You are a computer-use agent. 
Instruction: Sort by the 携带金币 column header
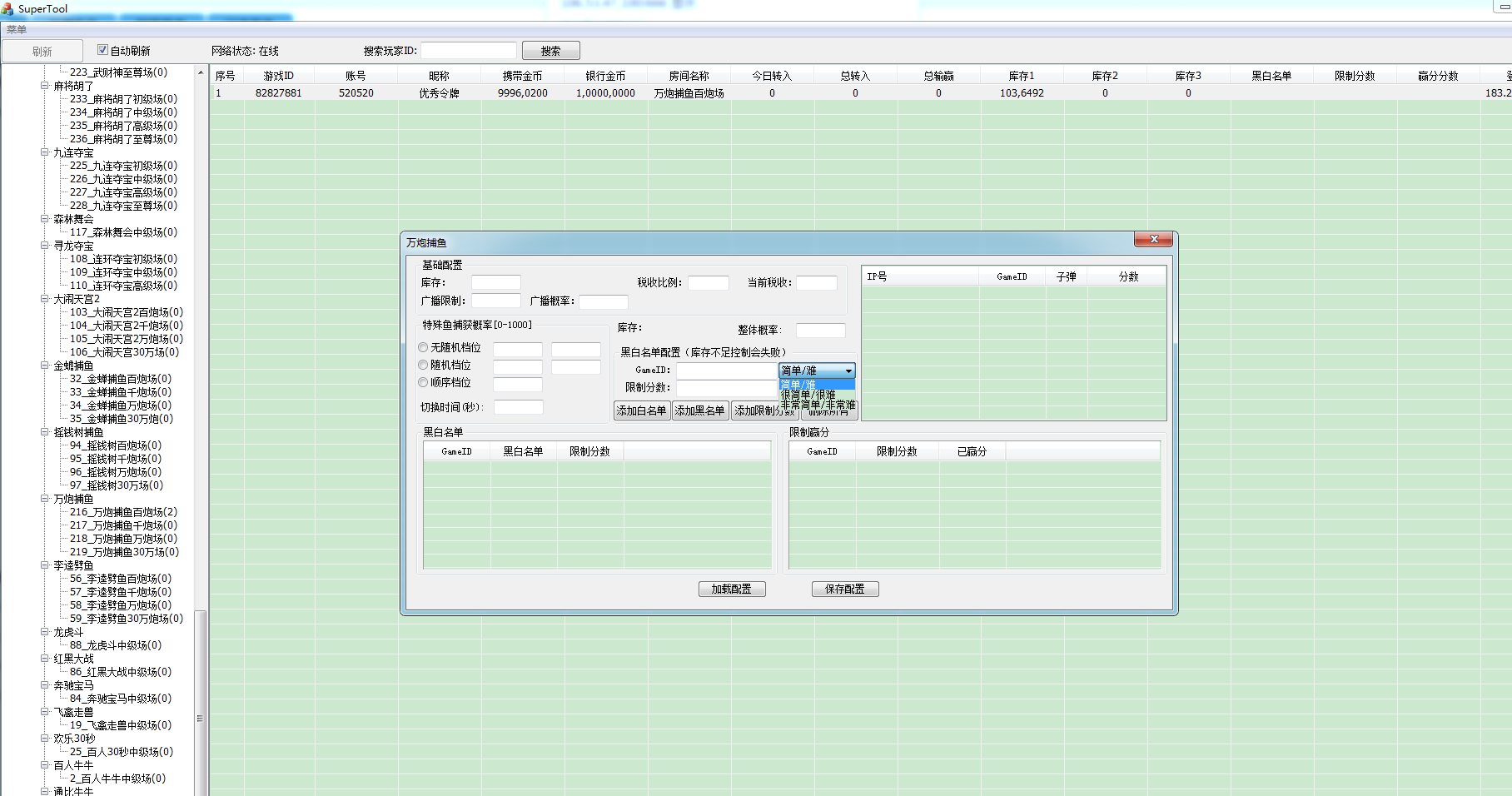point(522,76)
